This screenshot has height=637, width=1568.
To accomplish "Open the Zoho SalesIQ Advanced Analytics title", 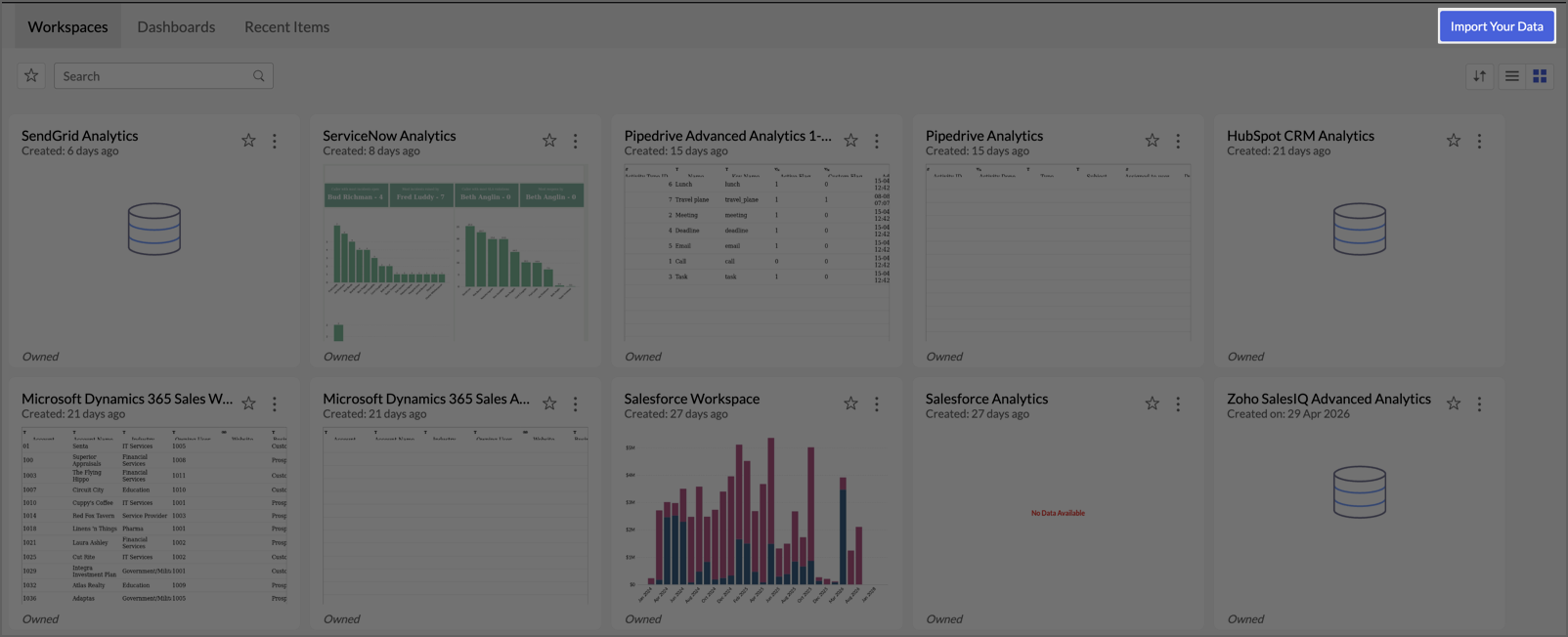I will (x=1328, y=399).
